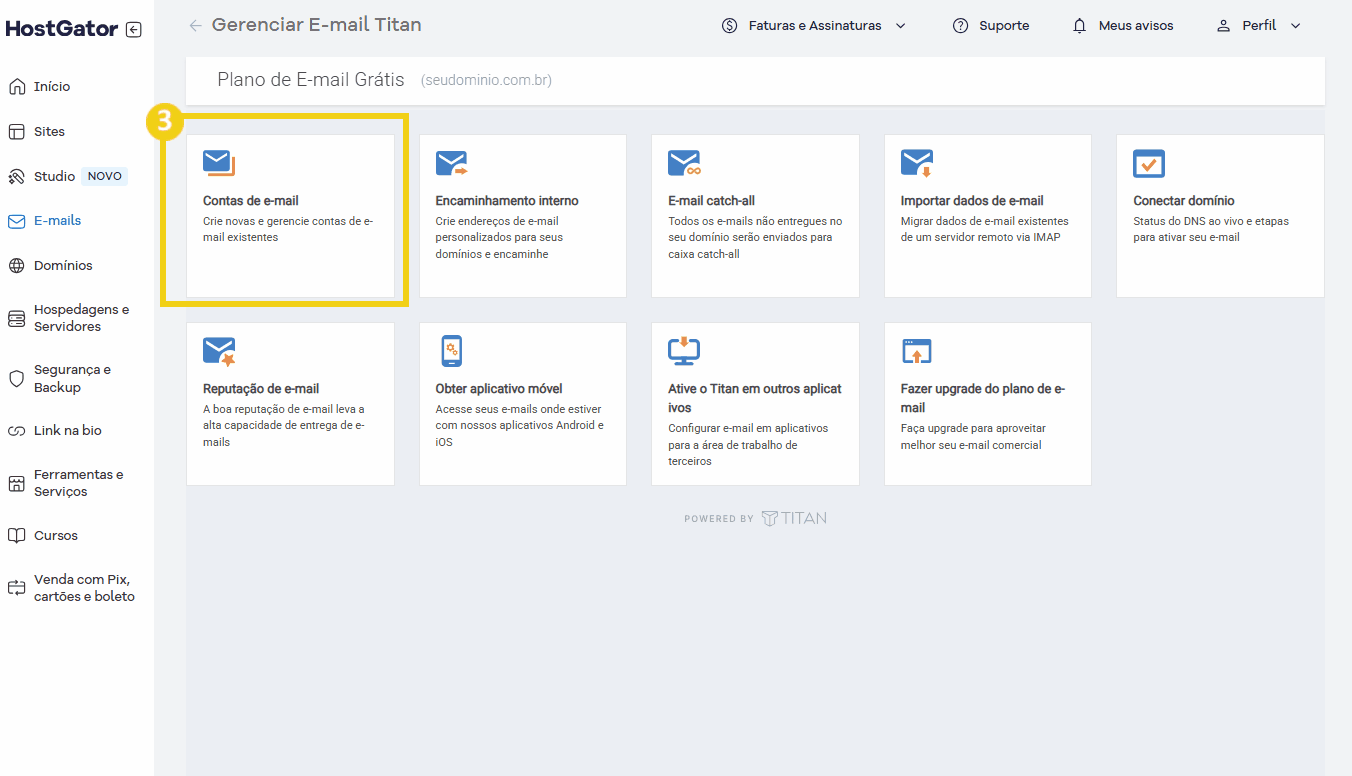The height and width of the screenshot is (776, 1352).
Task: Click the Importar dados de e-mail icon
Action: coord(917,163)
